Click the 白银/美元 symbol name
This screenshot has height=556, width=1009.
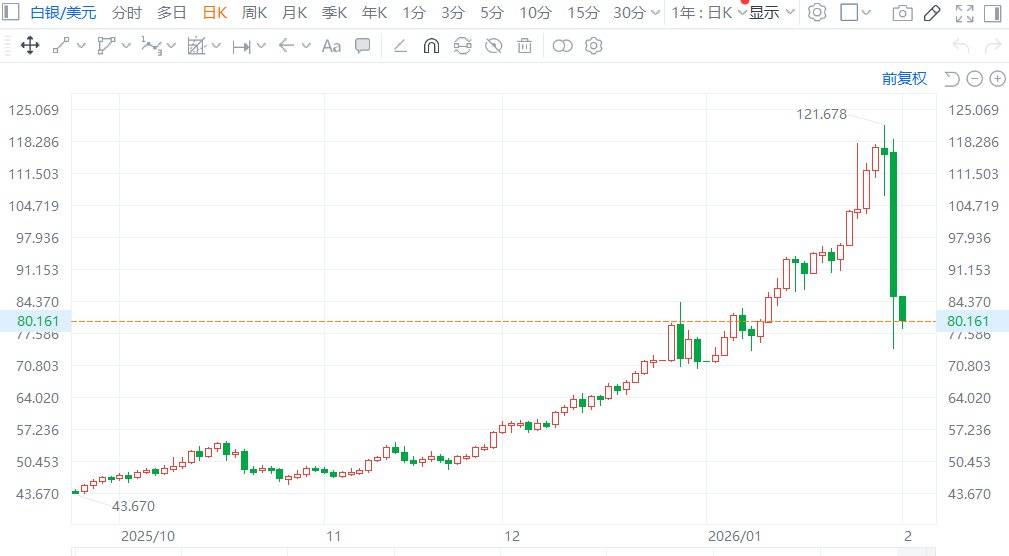pos(63,13)
